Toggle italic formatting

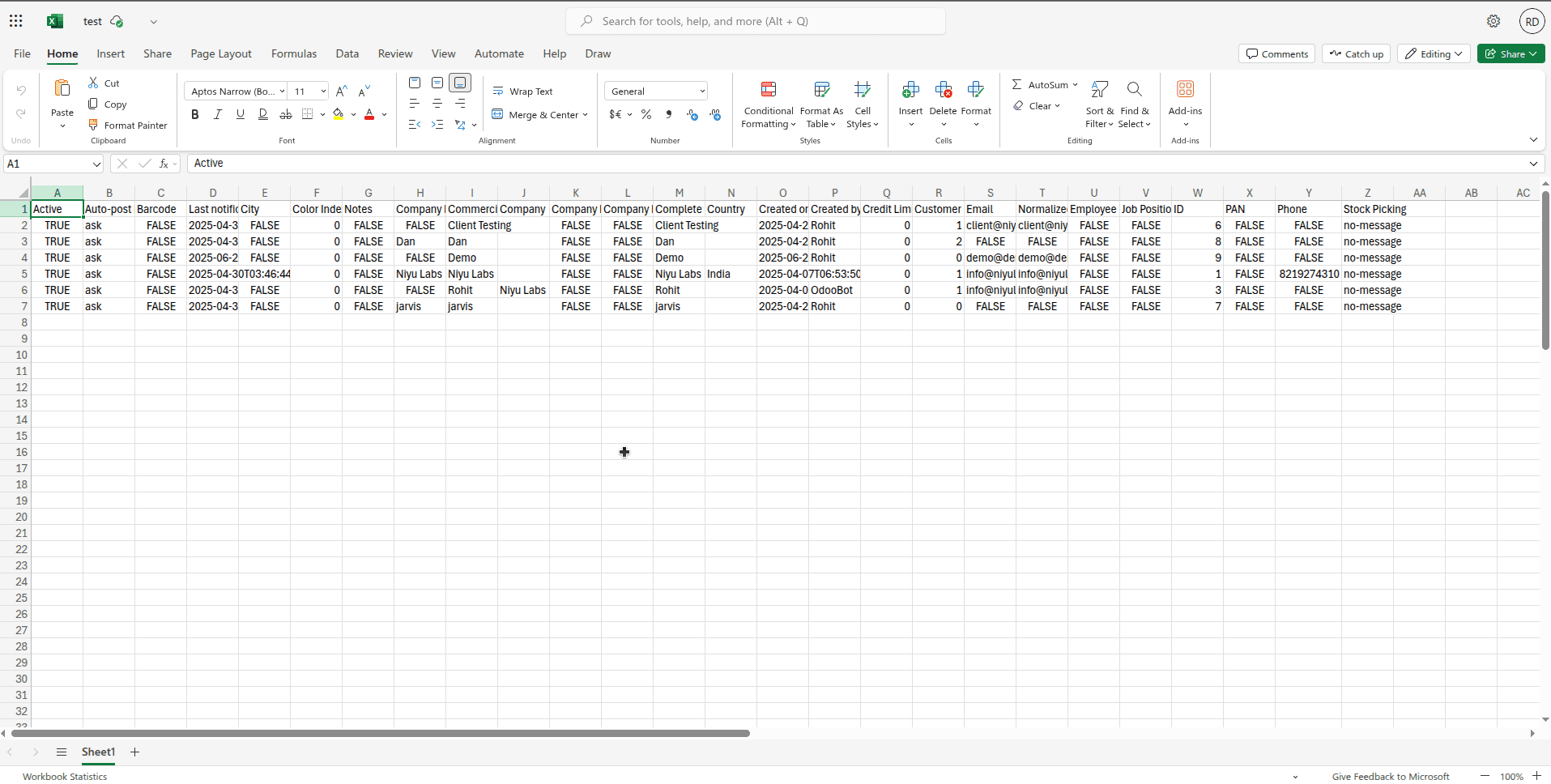(217, 114)
